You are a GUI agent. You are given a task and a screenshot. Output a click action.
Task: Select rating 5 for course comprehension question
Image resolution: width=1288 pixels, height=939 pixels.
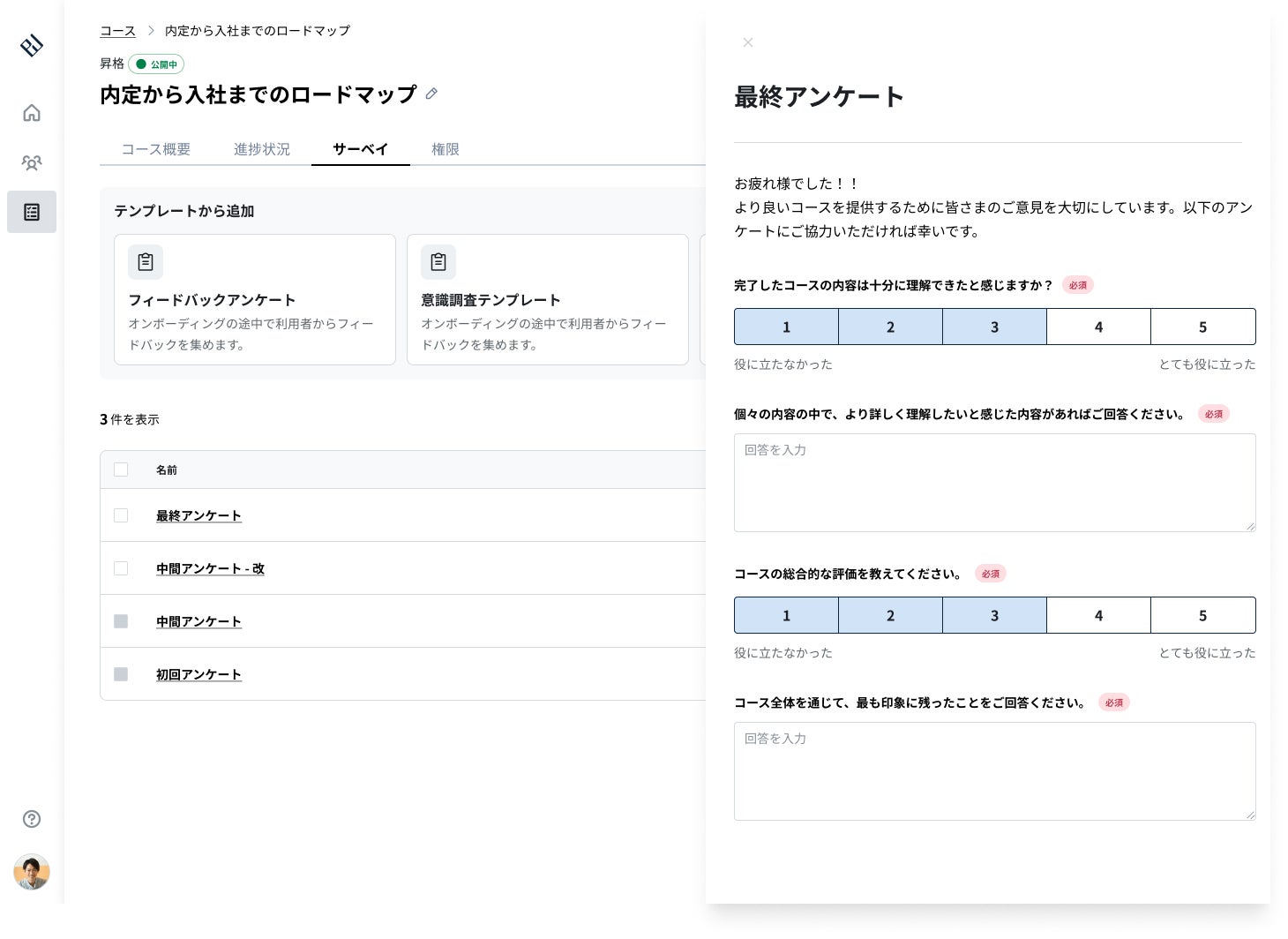pos(1202,327)
